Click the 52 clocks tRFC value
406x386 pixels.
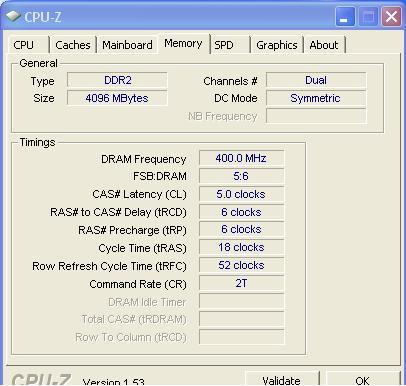[242, 265]
